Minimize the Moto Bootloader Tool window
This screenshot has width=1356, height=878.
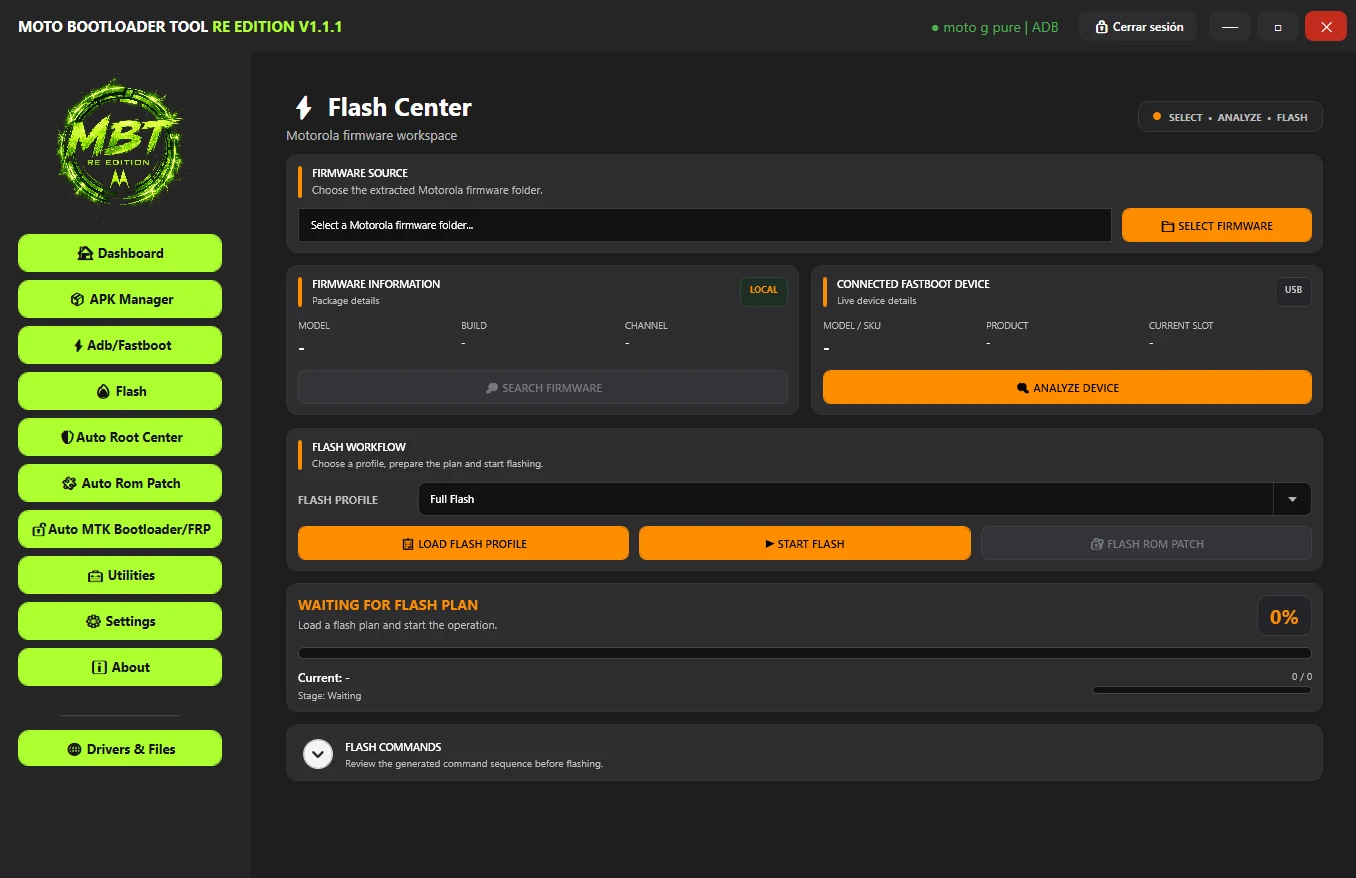coord(1230,27)
